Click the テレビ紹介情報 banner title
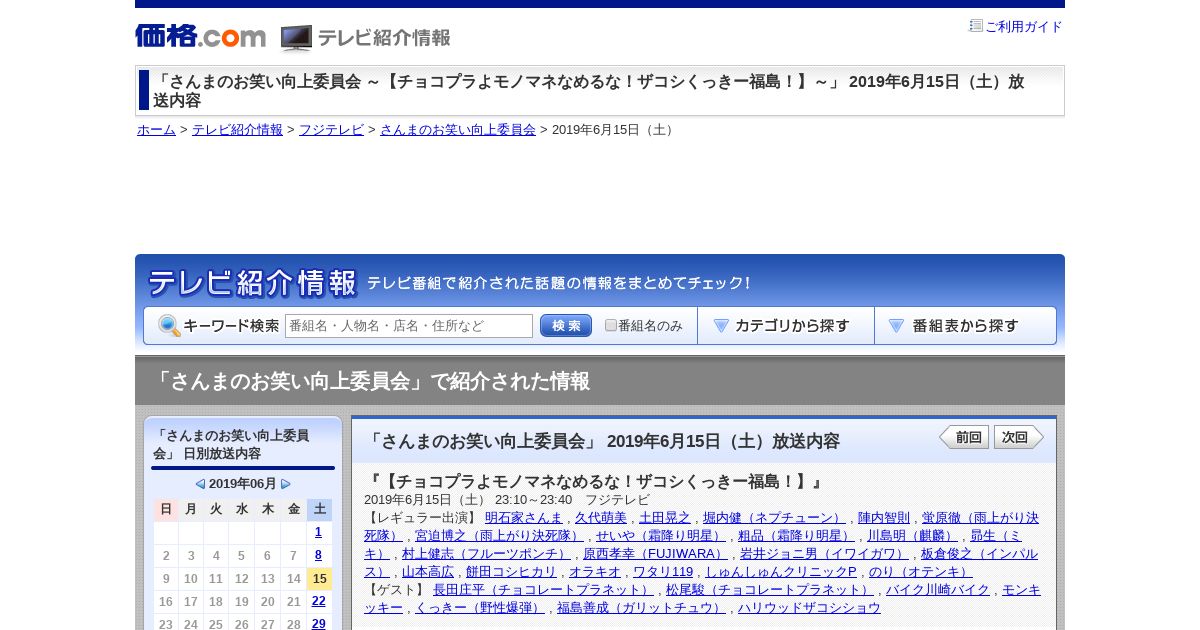 point(252,283)
